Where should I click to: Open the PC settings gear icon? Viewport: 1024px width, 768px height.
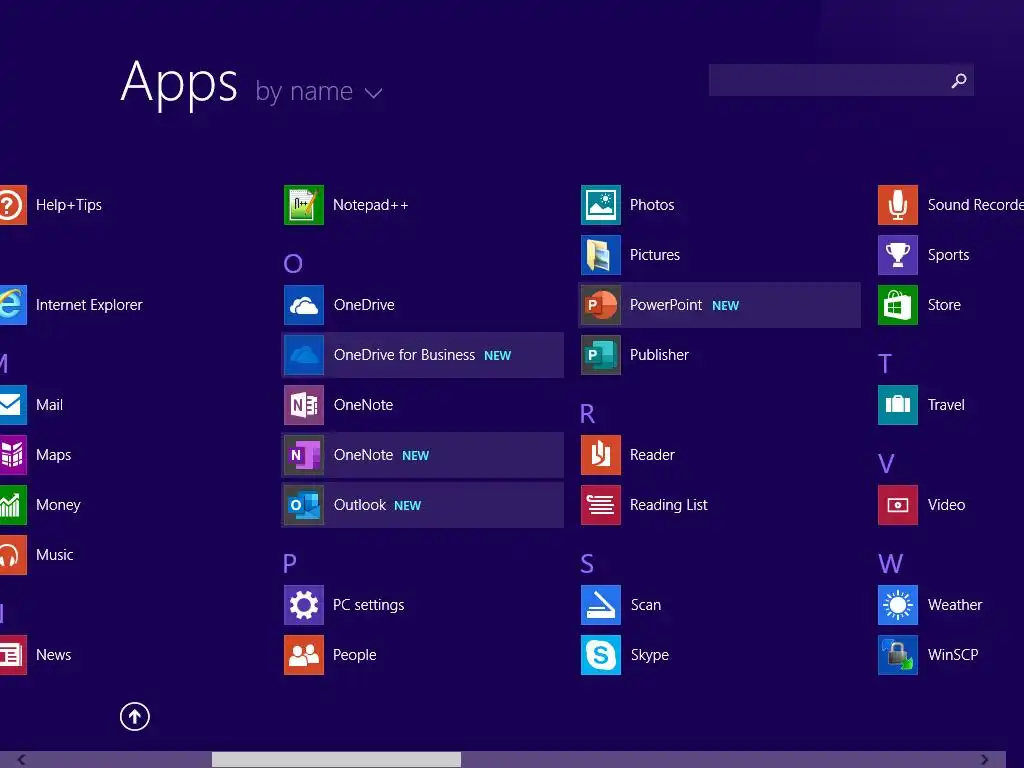tap(304, 605)
